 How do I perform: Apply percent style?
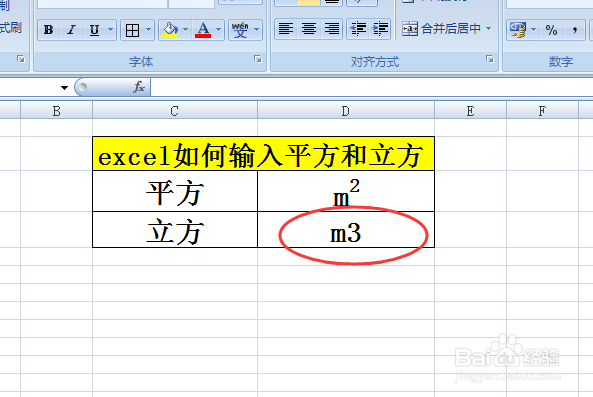pyautogui.click(x=551, y=30)
